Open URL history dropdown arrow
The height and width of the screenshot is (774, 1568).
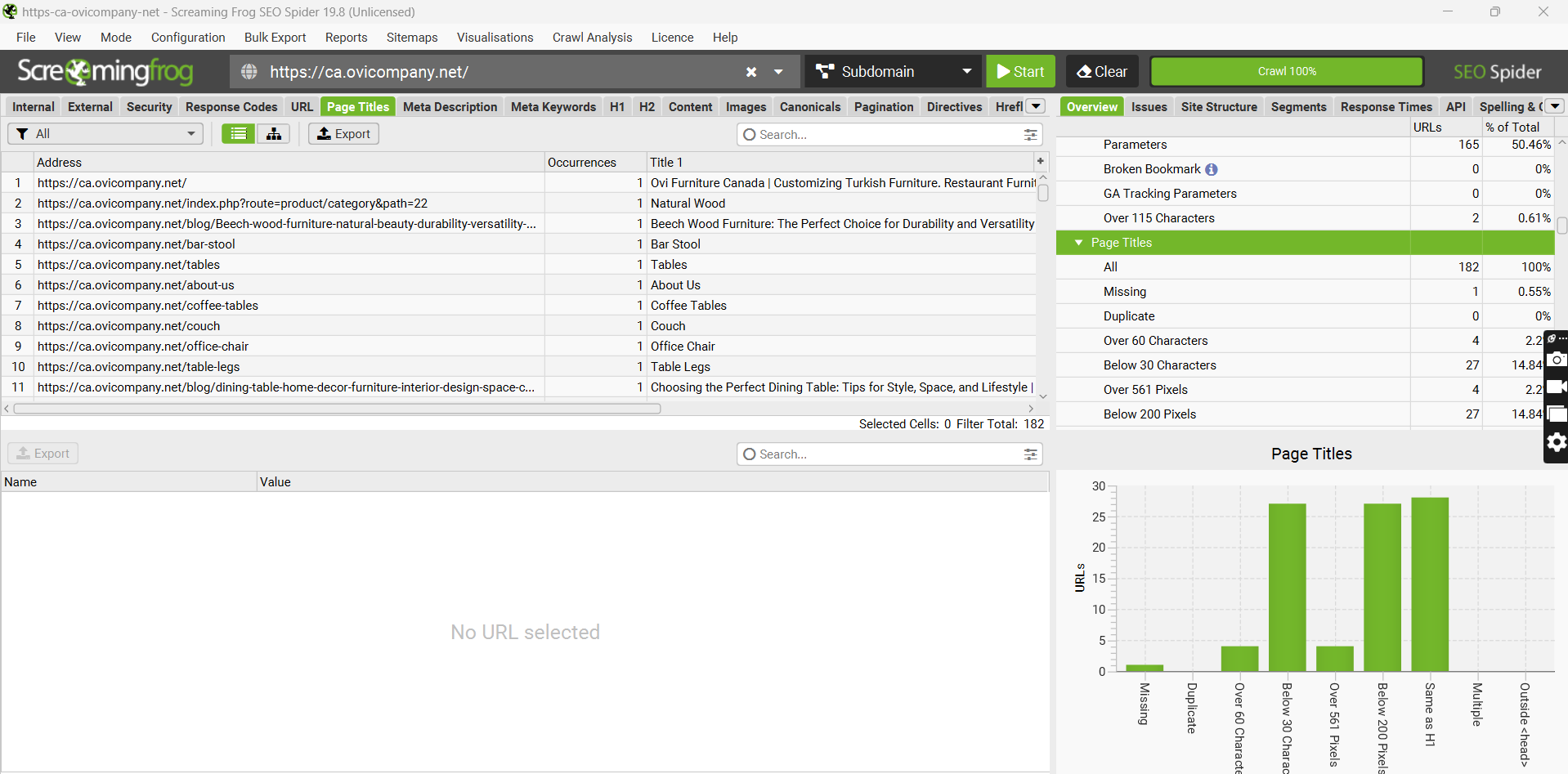[x=778, y=72]
